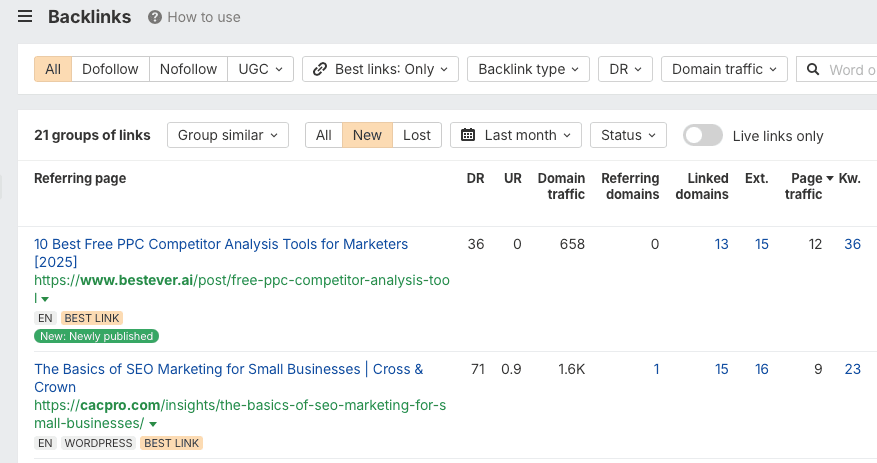
Task: Click the link chain icon in Best links filter
Action: [320, 69]
